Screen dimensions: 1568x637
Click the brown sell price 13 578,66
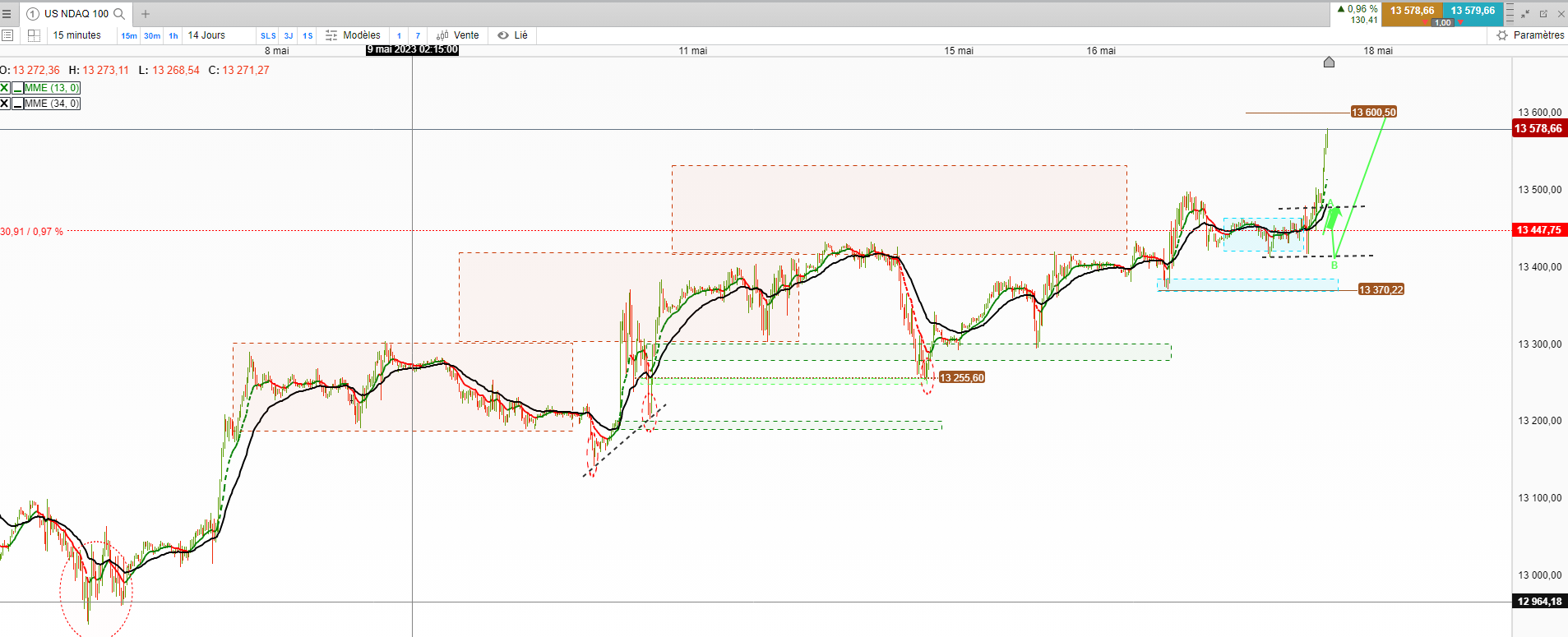tap(1412, 11)
